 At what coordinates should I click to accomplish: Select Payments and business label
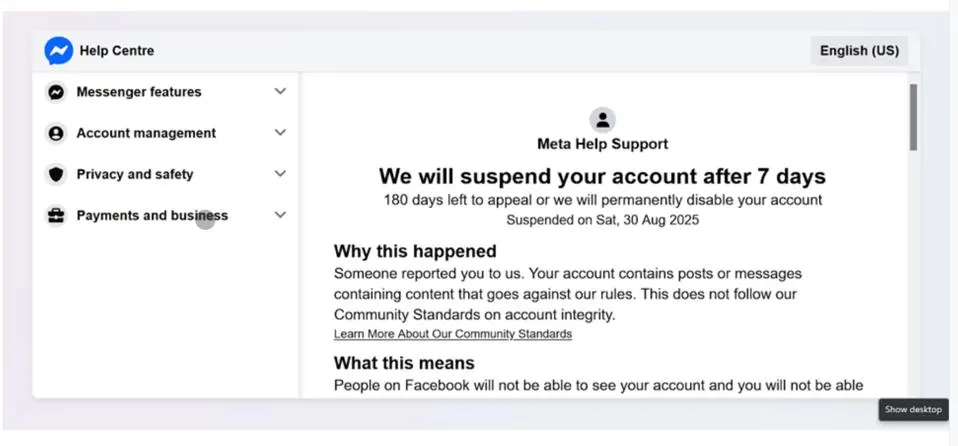coord(152,216)
